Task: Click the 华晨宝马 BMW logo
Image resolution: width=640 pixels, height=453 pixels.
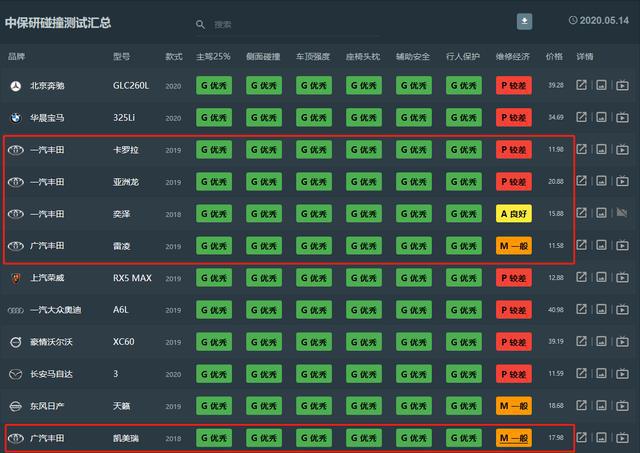Action: pos(16,118)
